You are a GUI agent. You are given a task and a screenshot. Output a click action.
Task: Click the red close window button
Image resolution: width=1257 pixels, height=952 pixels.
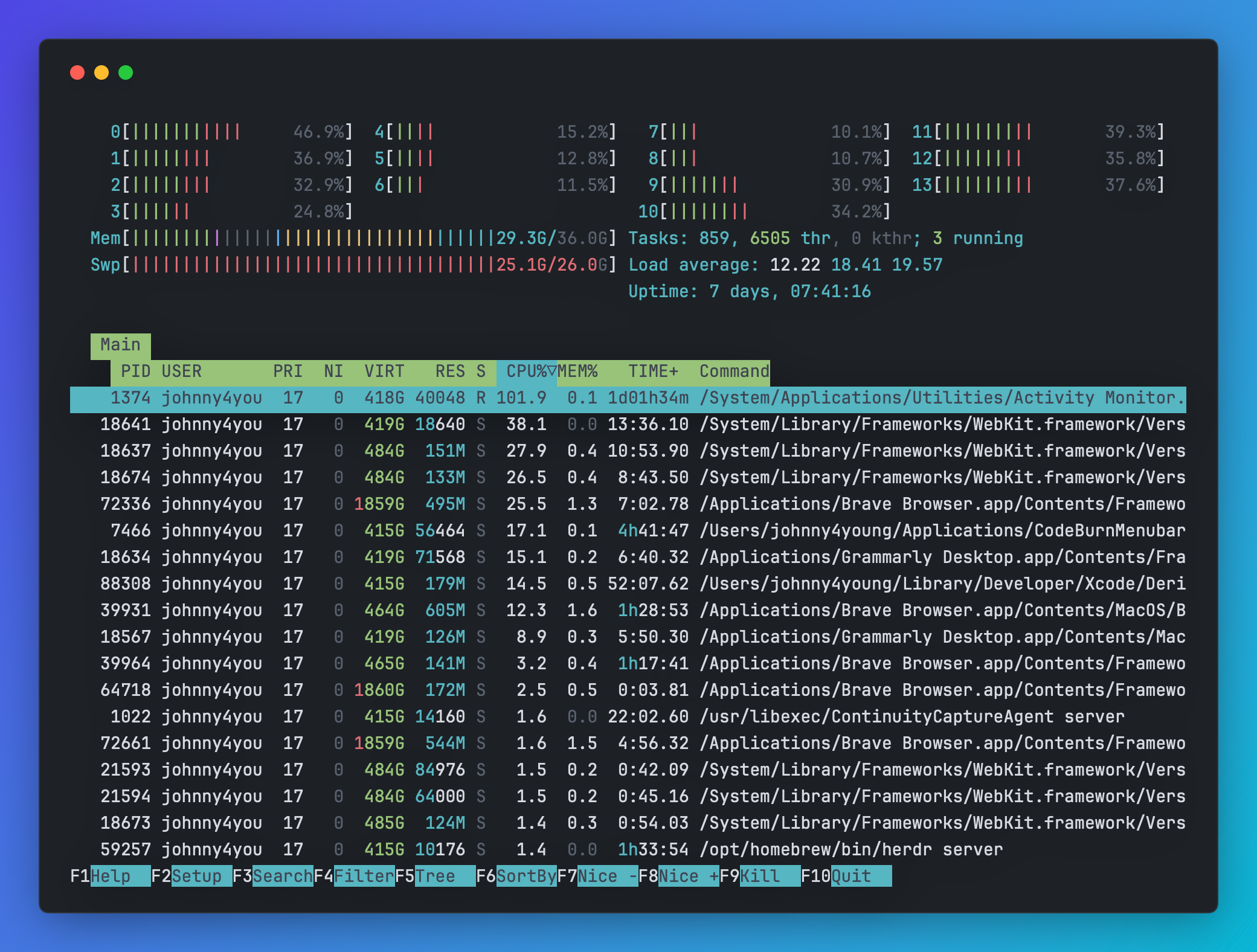click(x=77, y=72)
